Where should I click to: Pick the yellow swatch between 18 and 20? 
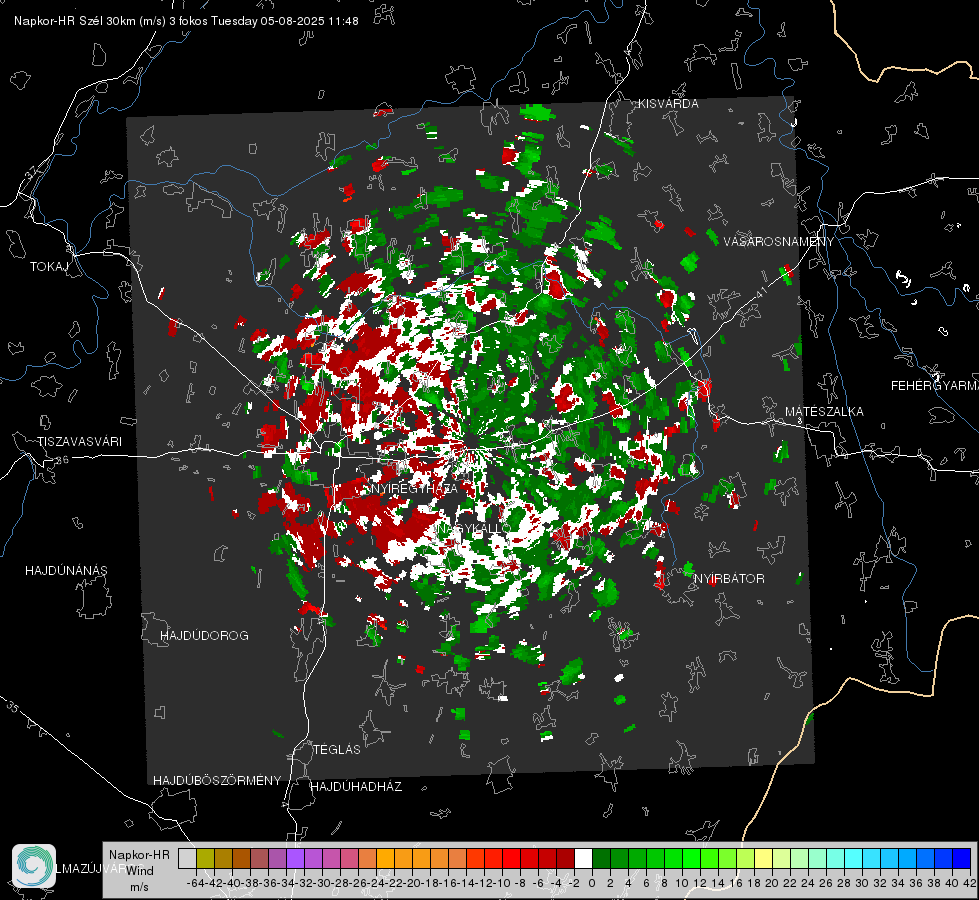(764, 858)
